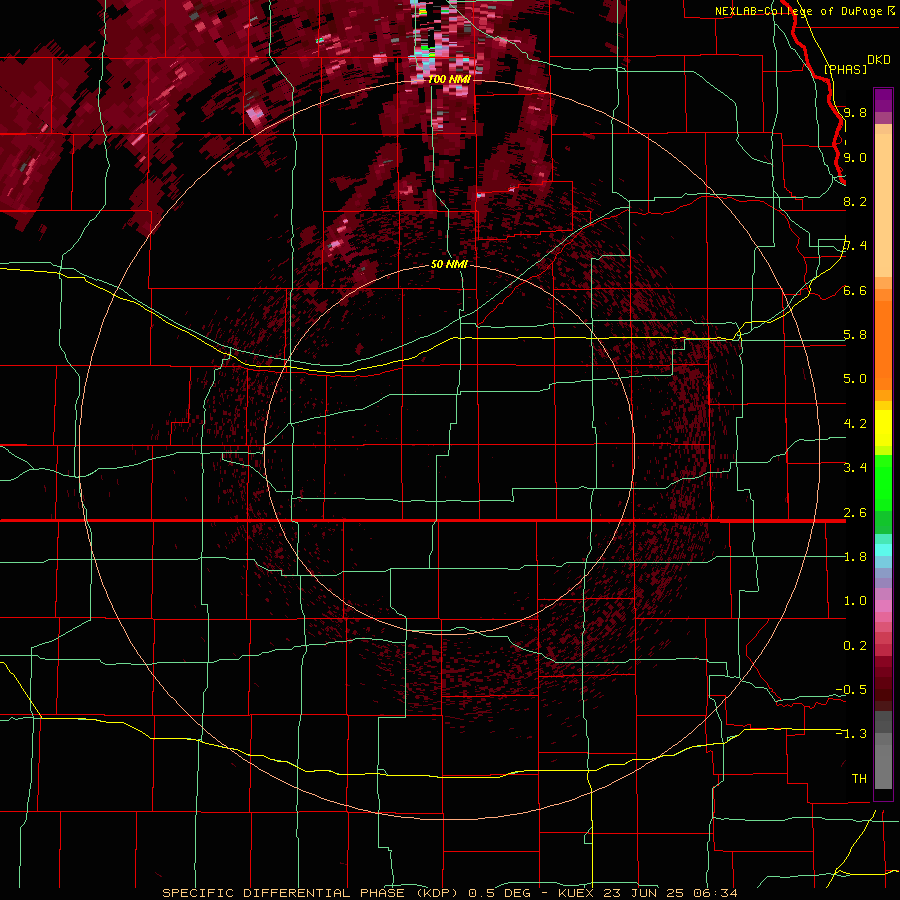Click the -0.5 value on the scale
Viewport: 900px width, 900px height.
click(851, 690)
